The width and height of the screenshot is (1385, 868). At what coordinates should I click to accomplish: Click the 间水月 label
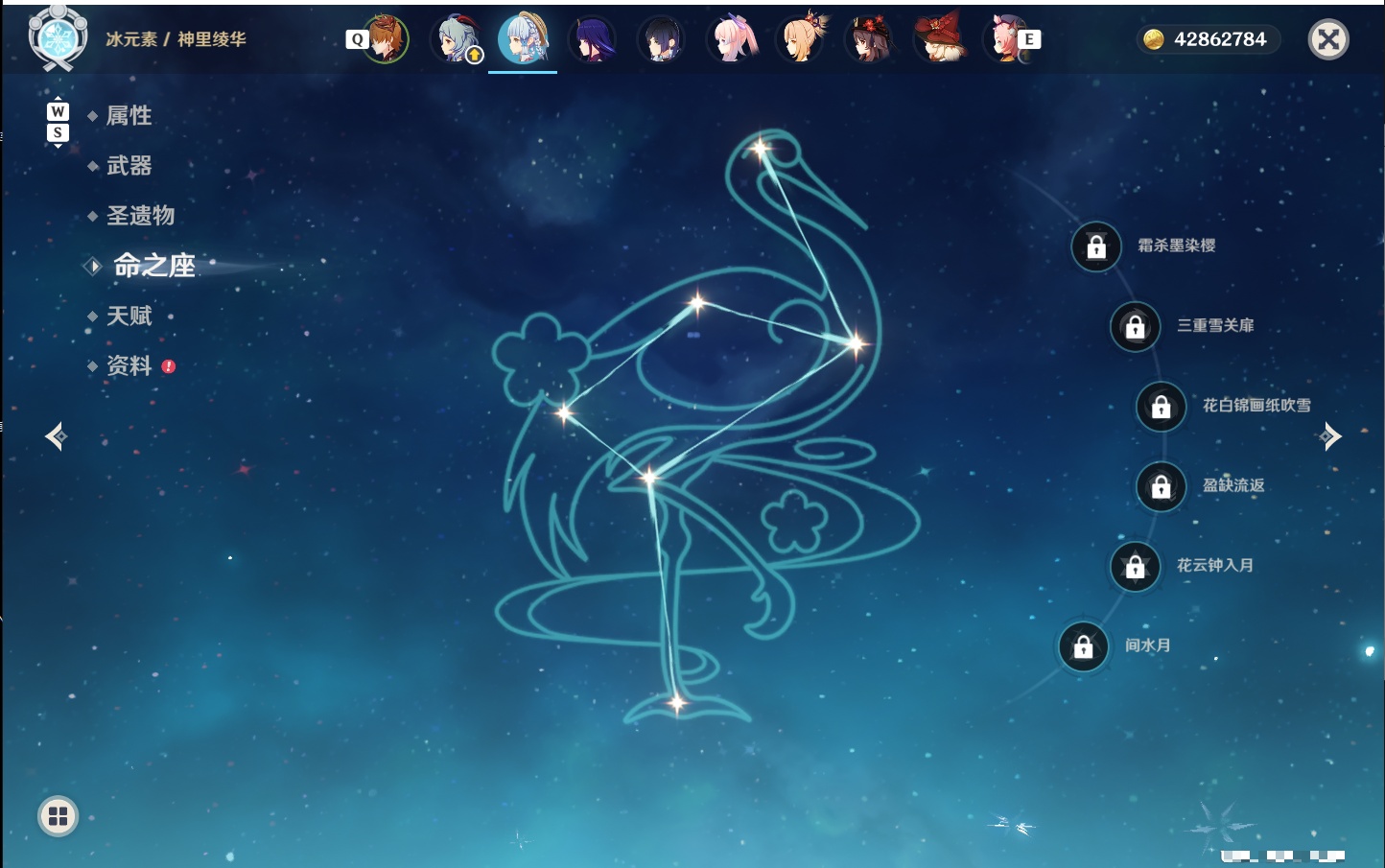[x=1148, y=645]
